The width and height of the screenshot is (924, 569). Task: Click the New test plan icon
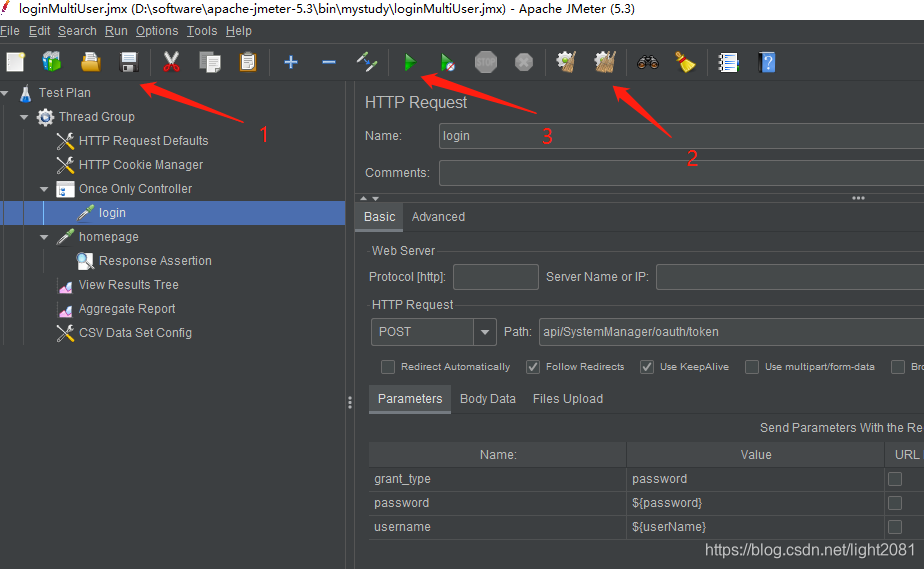click(15, 62)
